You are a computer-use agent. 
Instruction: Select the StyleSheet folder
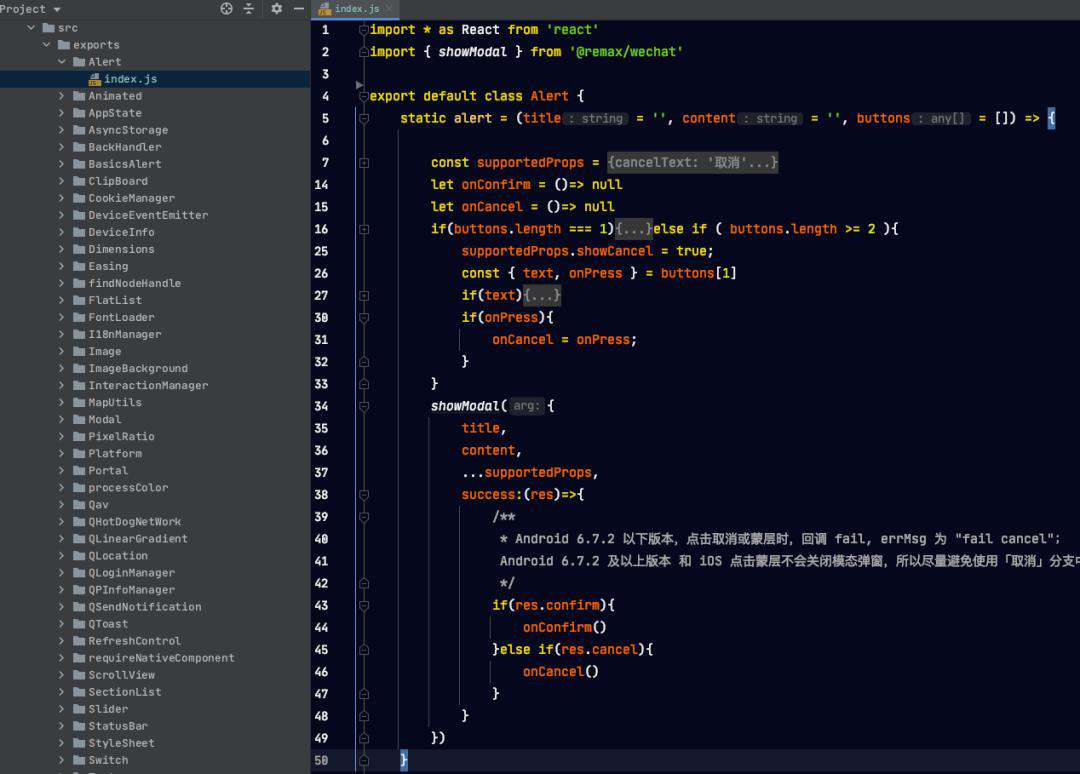121,743
